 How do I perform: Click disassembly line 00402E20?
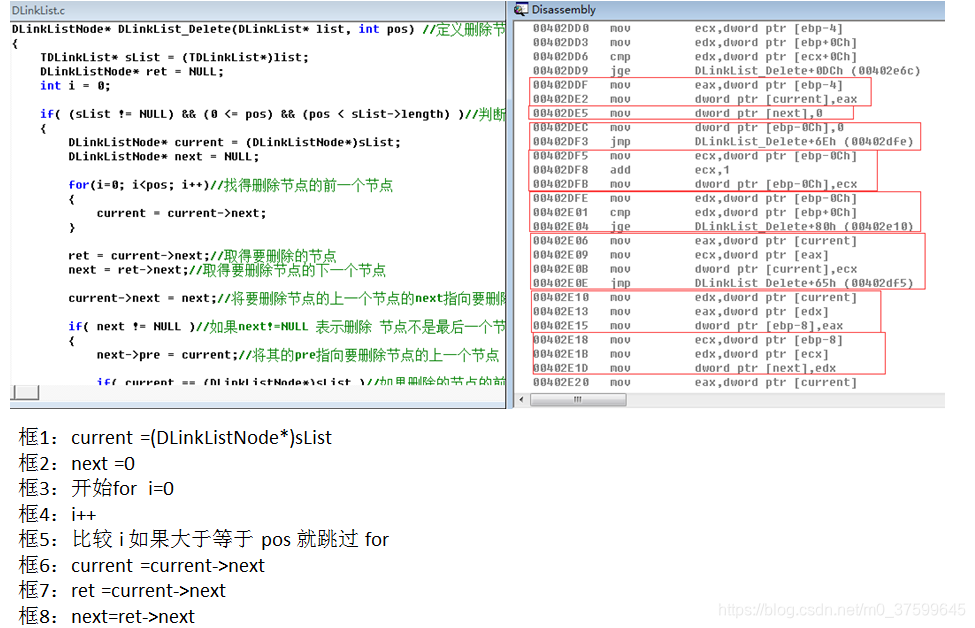click(x=695, y=382)
